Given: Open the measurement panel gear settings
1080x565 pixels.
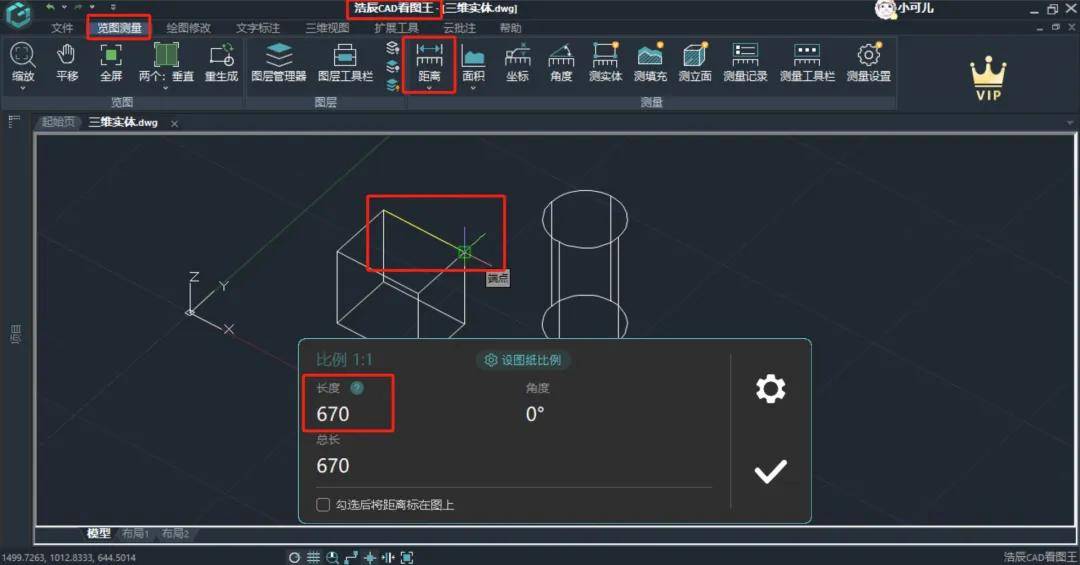Looking at the screenshot, I should (x=770, y=389).
